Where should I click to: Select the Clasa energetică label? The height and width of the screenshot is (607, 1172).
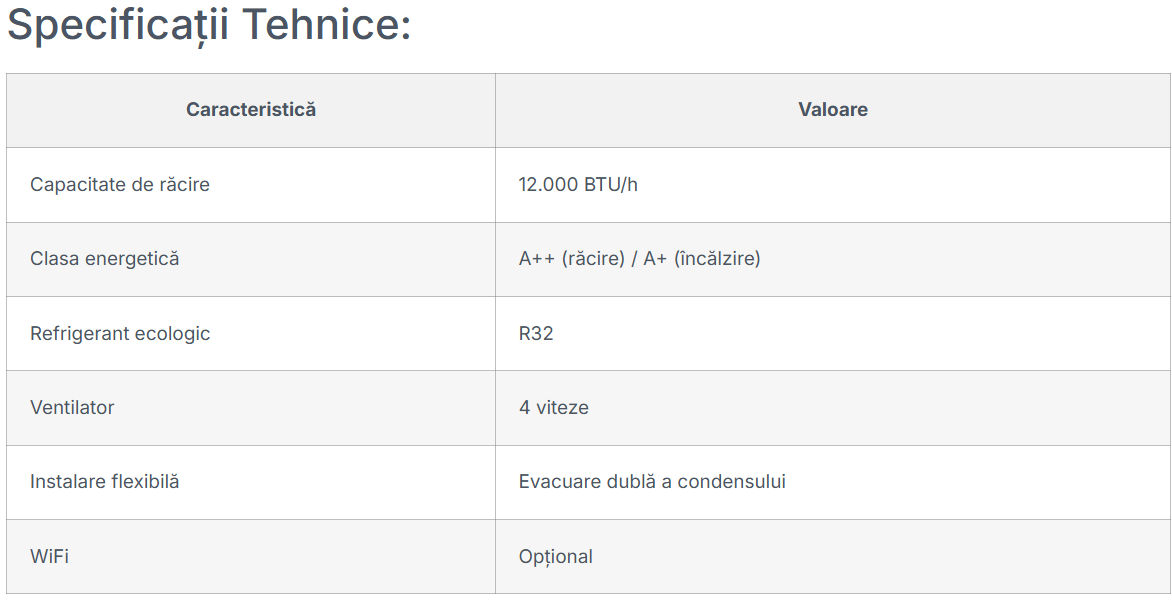tap(105, 259)
